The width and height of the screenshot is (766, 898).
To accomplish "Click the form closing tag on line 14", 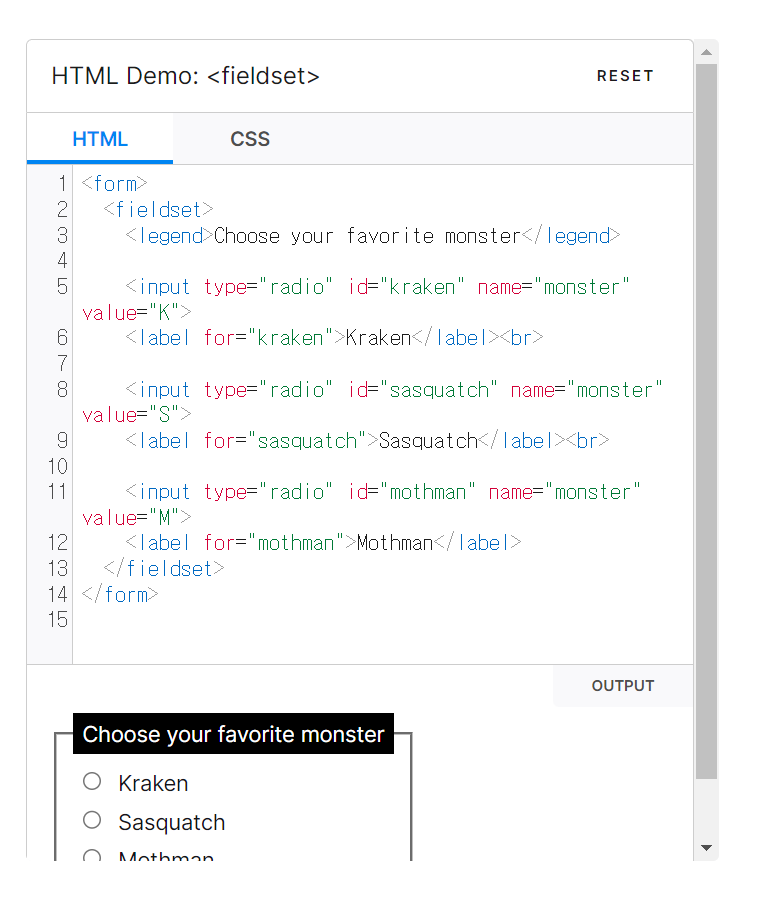I will pos(118,594).
